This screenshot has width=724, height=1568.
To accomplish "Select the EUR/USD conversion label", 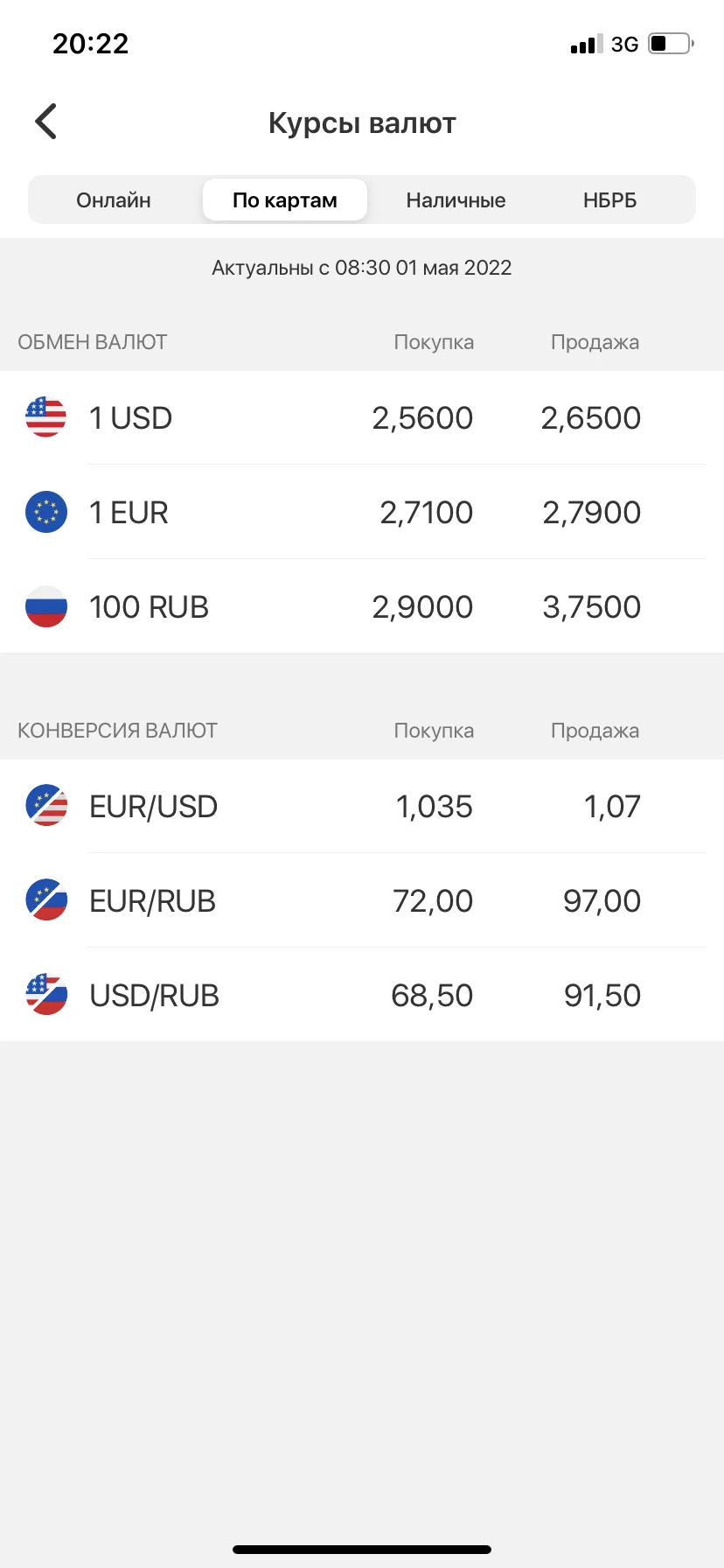I will point(154,807).
